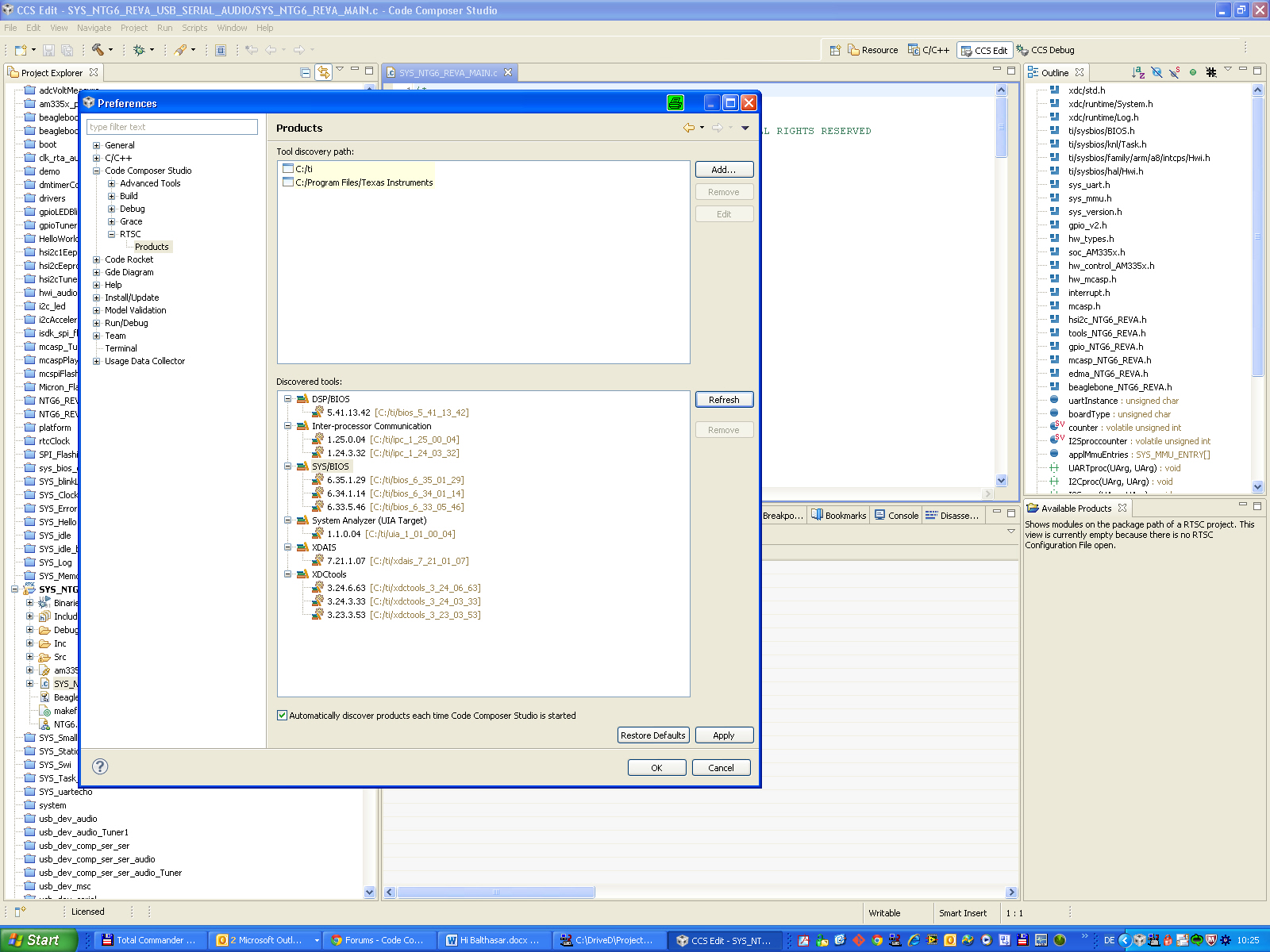Click DSP/BIOS 5.41.13.42 product icon

(317, 412)
